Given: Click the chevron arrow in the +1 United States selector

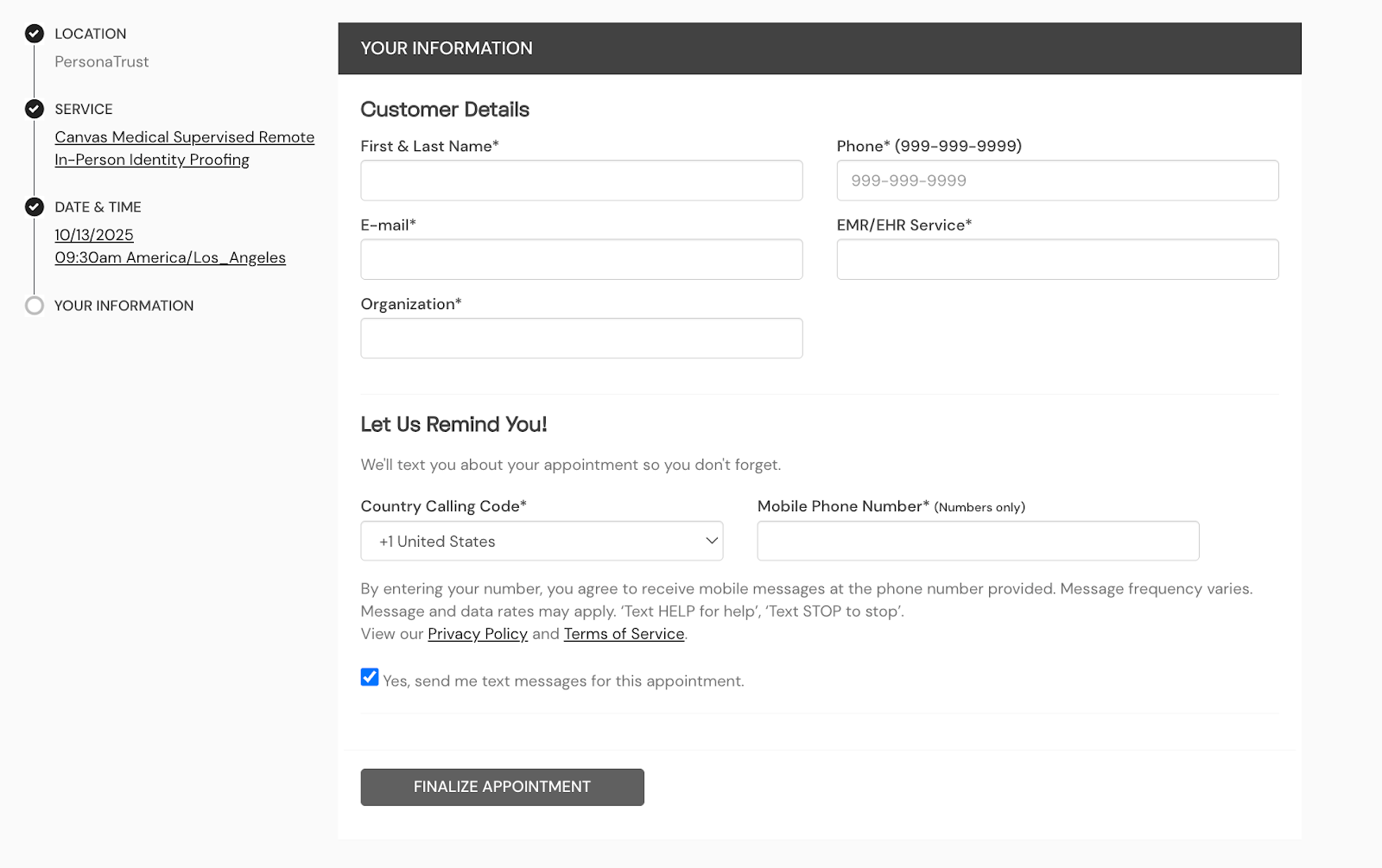Looking at the screenshot, I should [x=712, y=542].
